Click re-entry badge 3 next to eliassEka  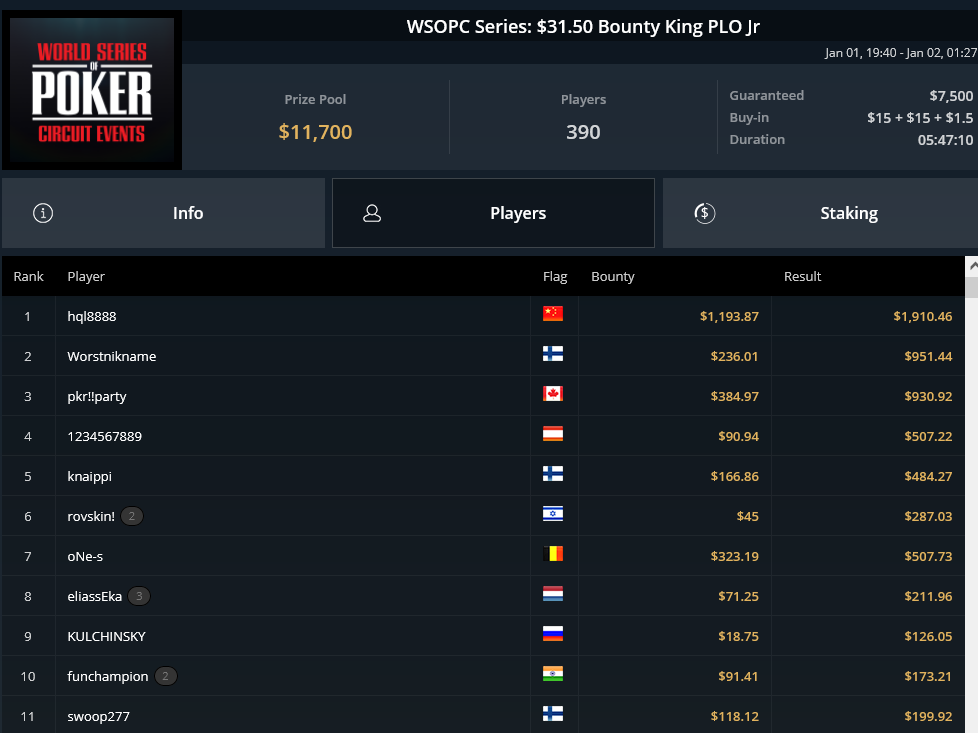click(139, 596)
